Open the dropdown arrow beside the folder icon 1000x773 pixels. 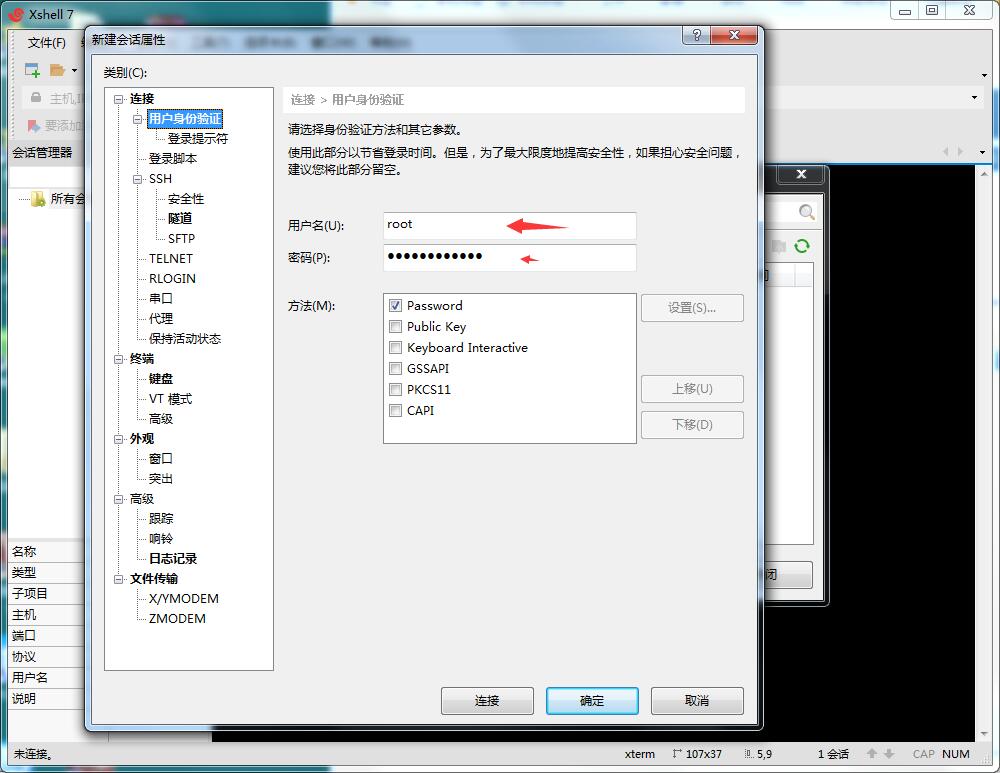(75, 70)
